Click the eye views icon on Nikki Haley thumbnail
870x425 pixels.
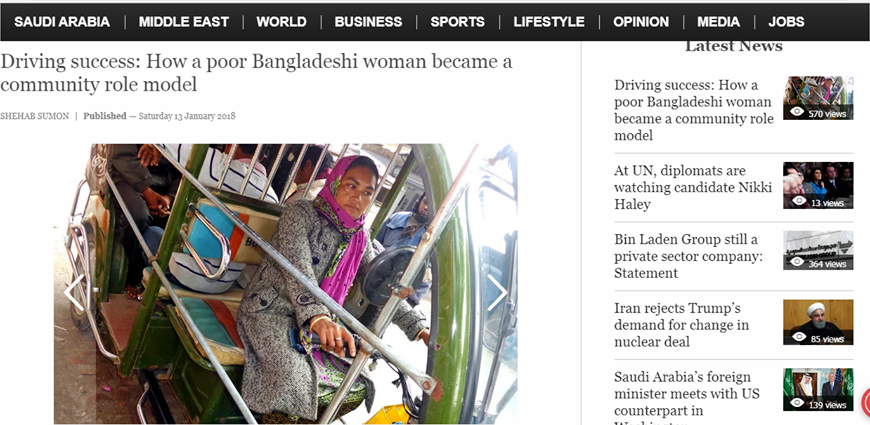pos(798,201)
